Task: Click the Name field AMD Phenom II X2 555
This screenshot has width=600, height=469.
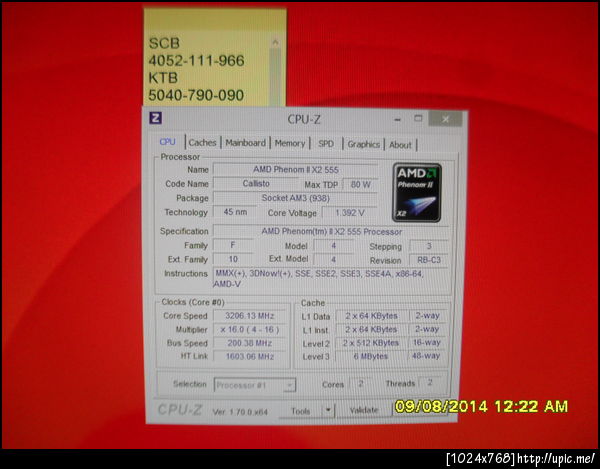Action: 295,169
